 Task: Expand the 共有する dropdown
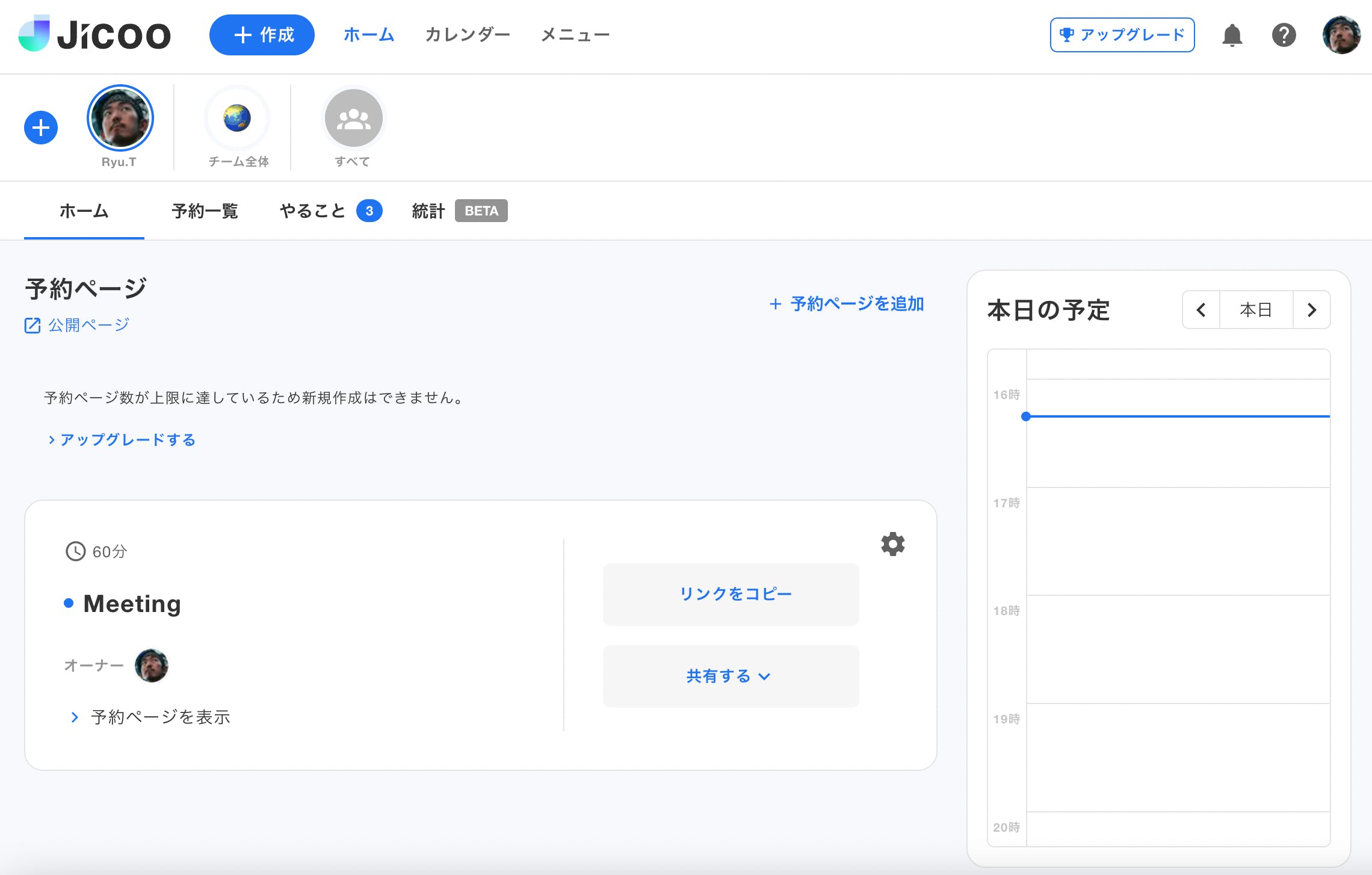point(731,676)
